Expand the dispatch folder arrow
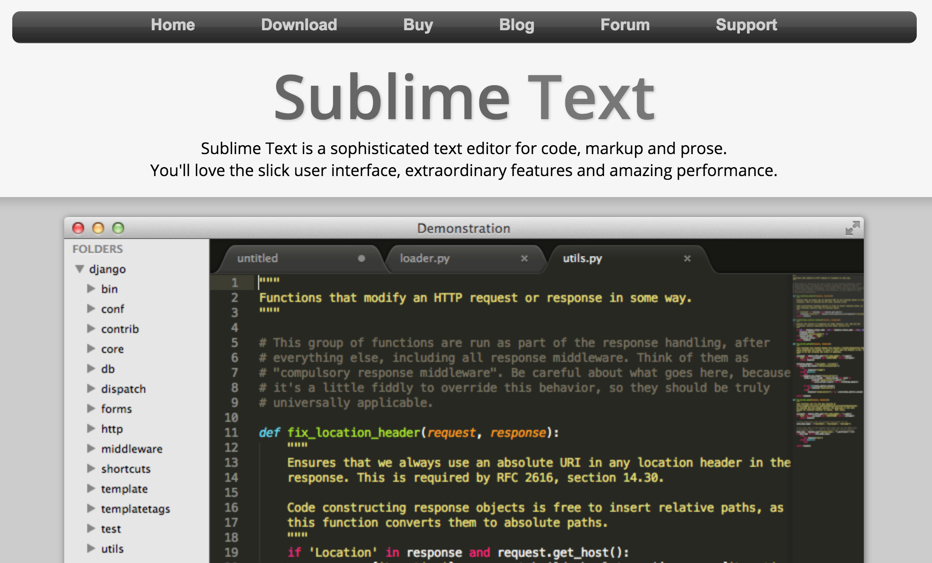This screenshot has width=932, height=563. 91,389
